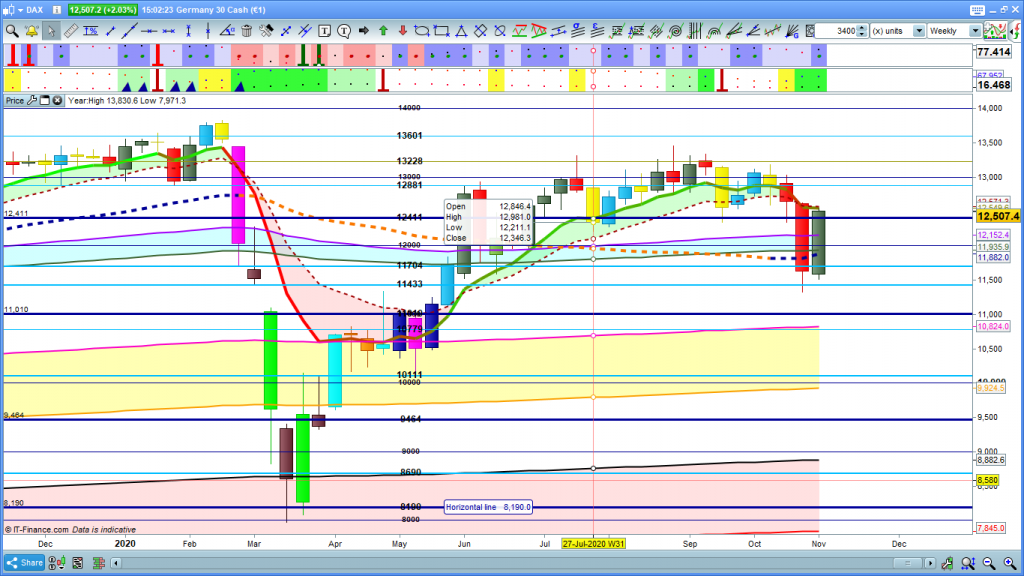Image resolution: width=1024 pixels, height=576 pixels.
Task: Open the Price panel label
Action: [x=14, y=100]
